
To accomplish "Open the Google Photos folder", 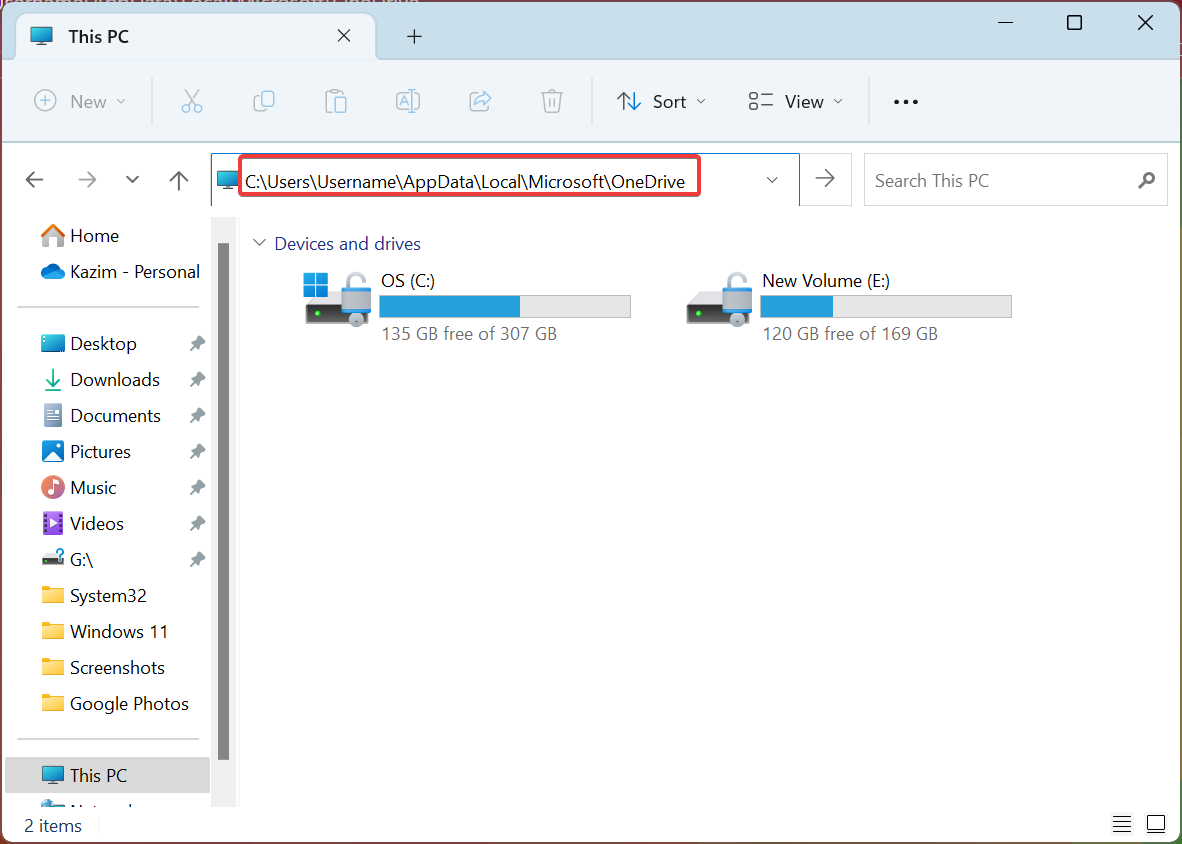I will (115, 704).
